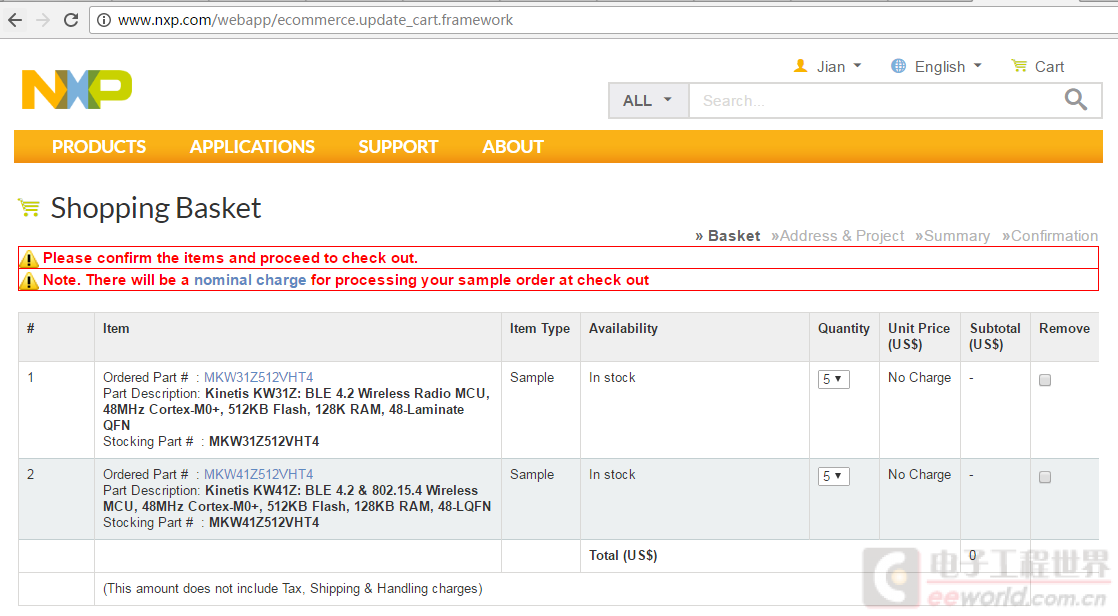The height and width of the screenshot is (616, 1118).
Task: Open the APPLICATIONS menu
Action: 252,147
